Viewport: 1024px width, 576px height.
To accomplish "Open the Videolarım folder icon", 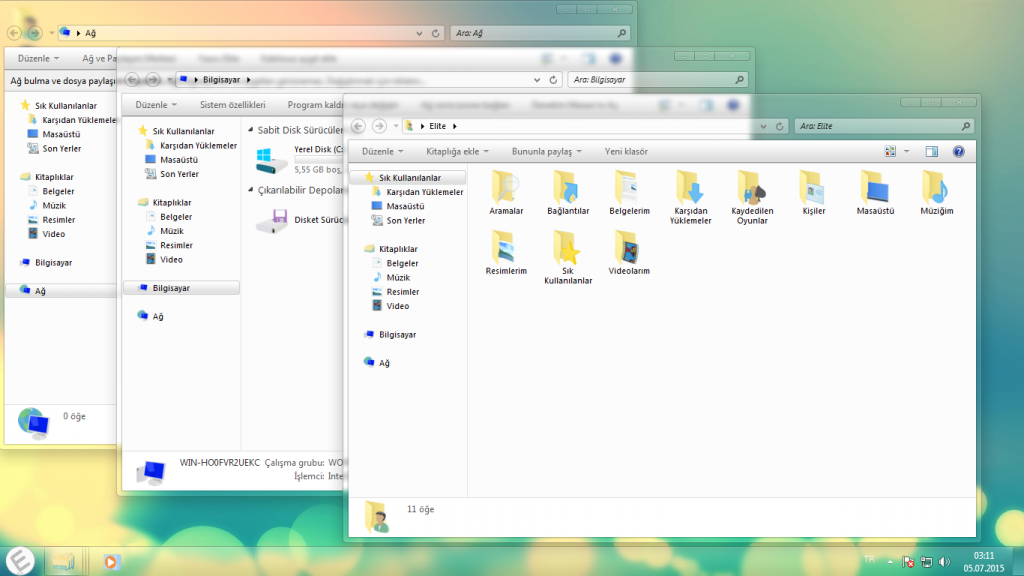I will (629, 253).
